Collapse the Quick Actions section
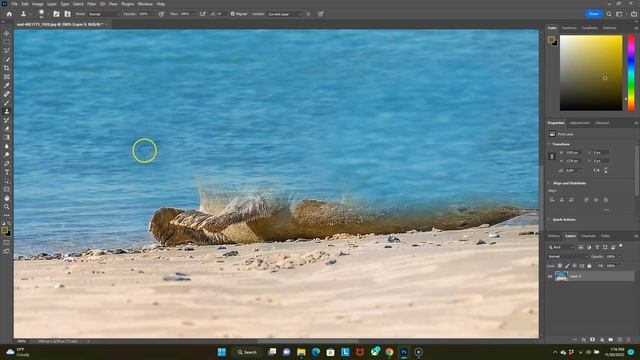 (x=549, y=220)
